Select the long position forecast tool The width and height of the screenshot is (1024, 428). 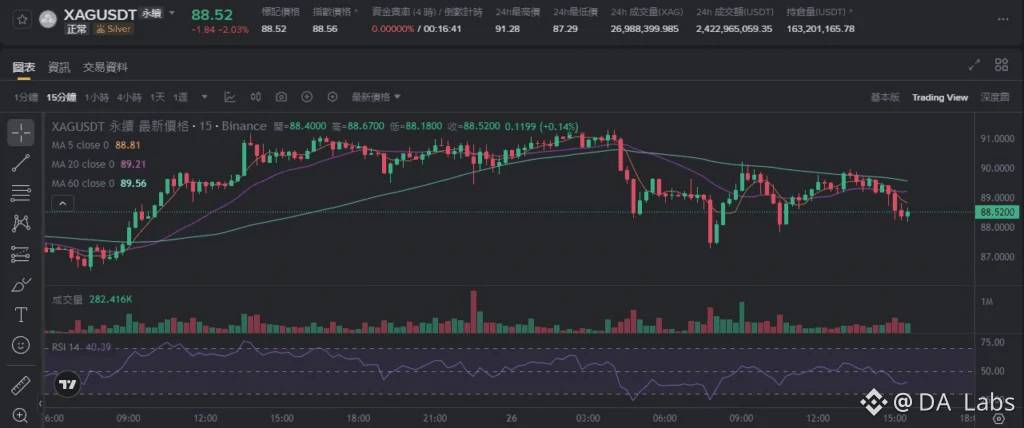pyautogui.click(x=21, y=254)
